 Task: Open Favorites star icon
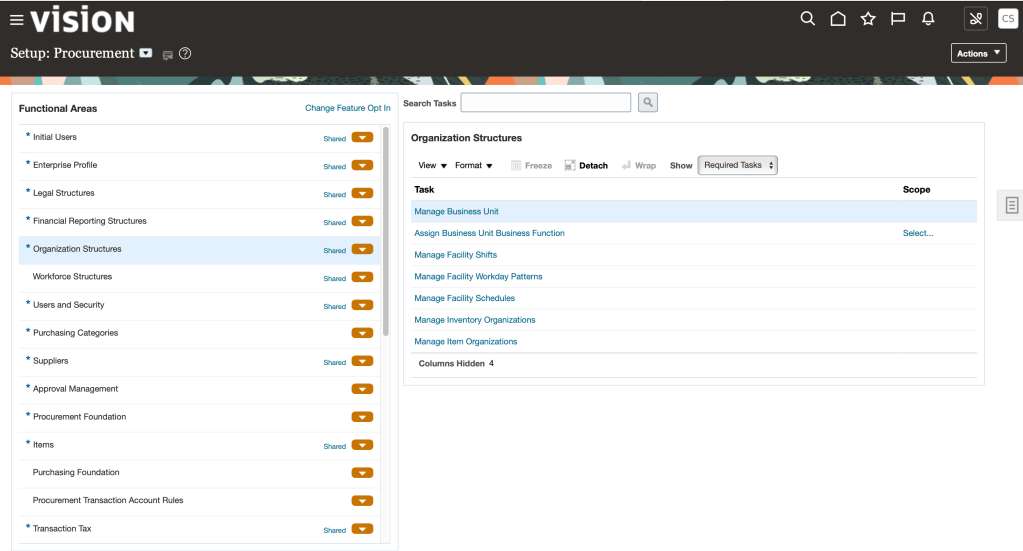coord(868,19)
